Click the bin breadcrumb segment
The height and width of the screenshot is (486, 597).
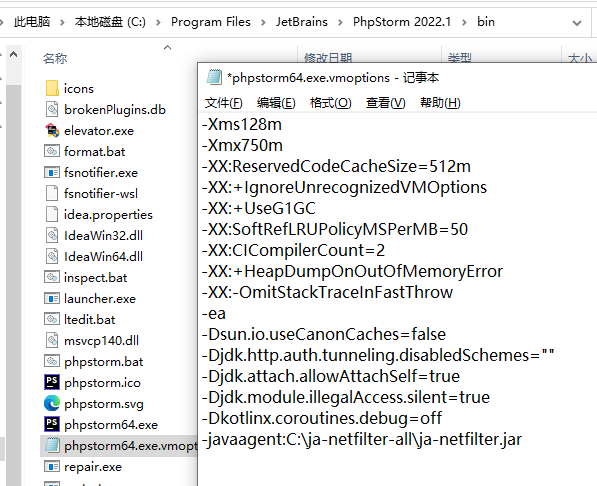pyautogui.click(x=486, y=22)
